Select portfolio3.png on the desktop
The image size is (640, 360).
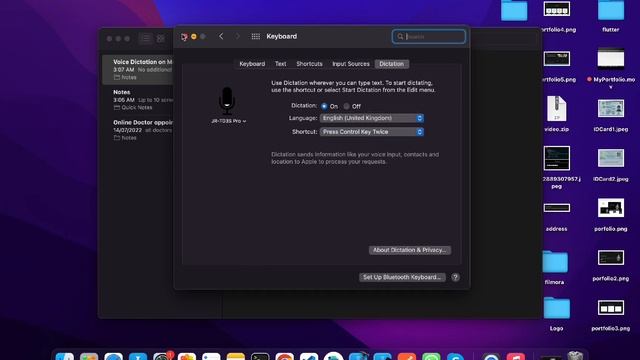tap(611, 308)
